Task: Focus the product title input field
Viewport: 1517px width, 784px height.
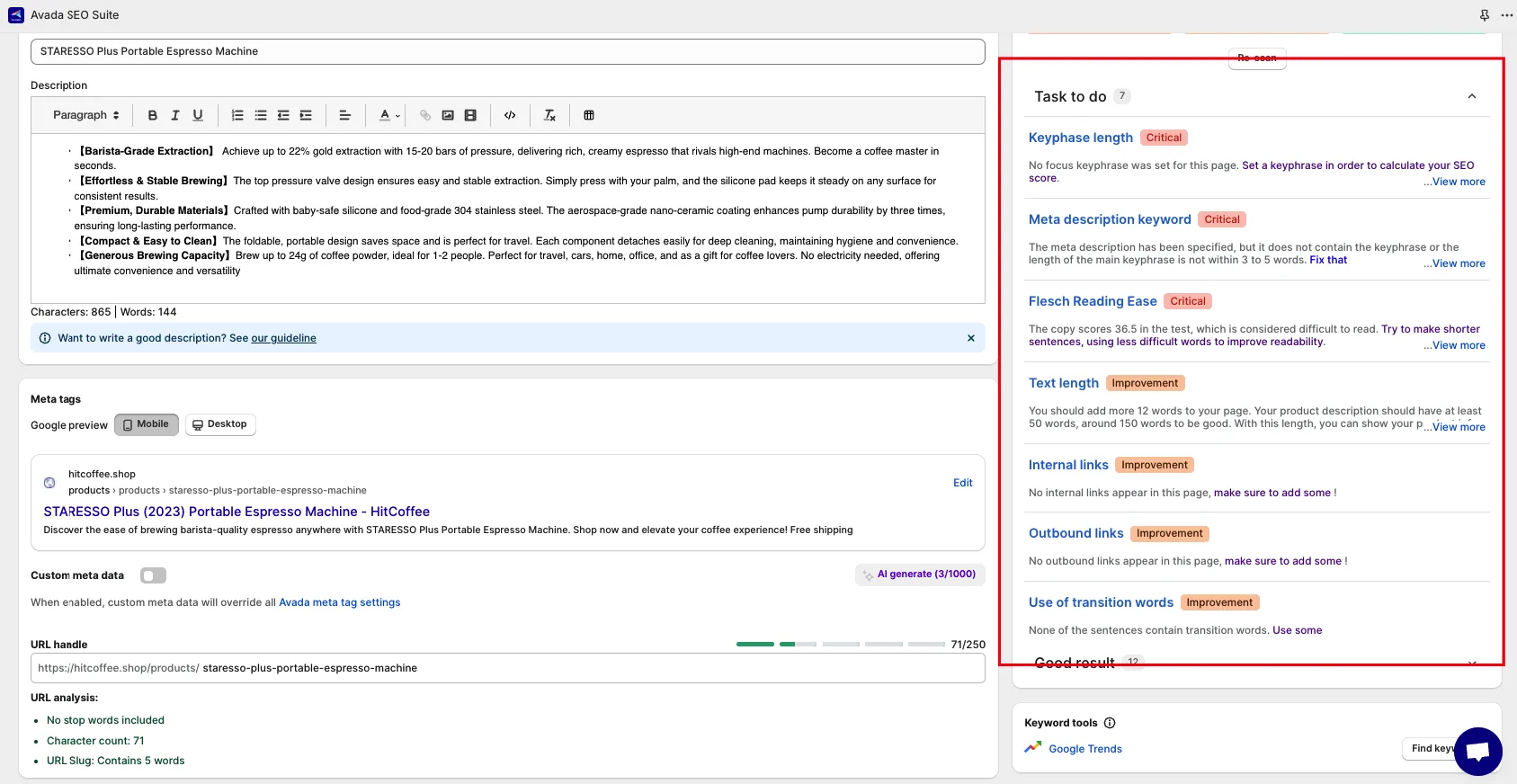Action: 508,51
